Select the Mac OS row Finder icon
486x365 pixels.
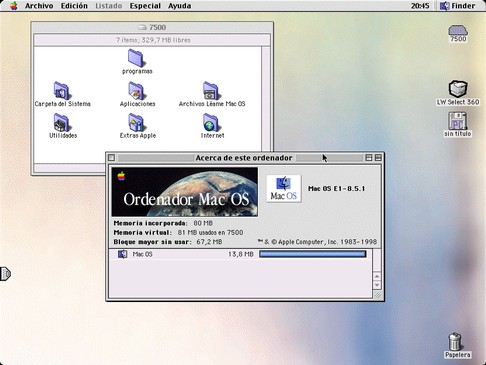[x=122, y=254]
